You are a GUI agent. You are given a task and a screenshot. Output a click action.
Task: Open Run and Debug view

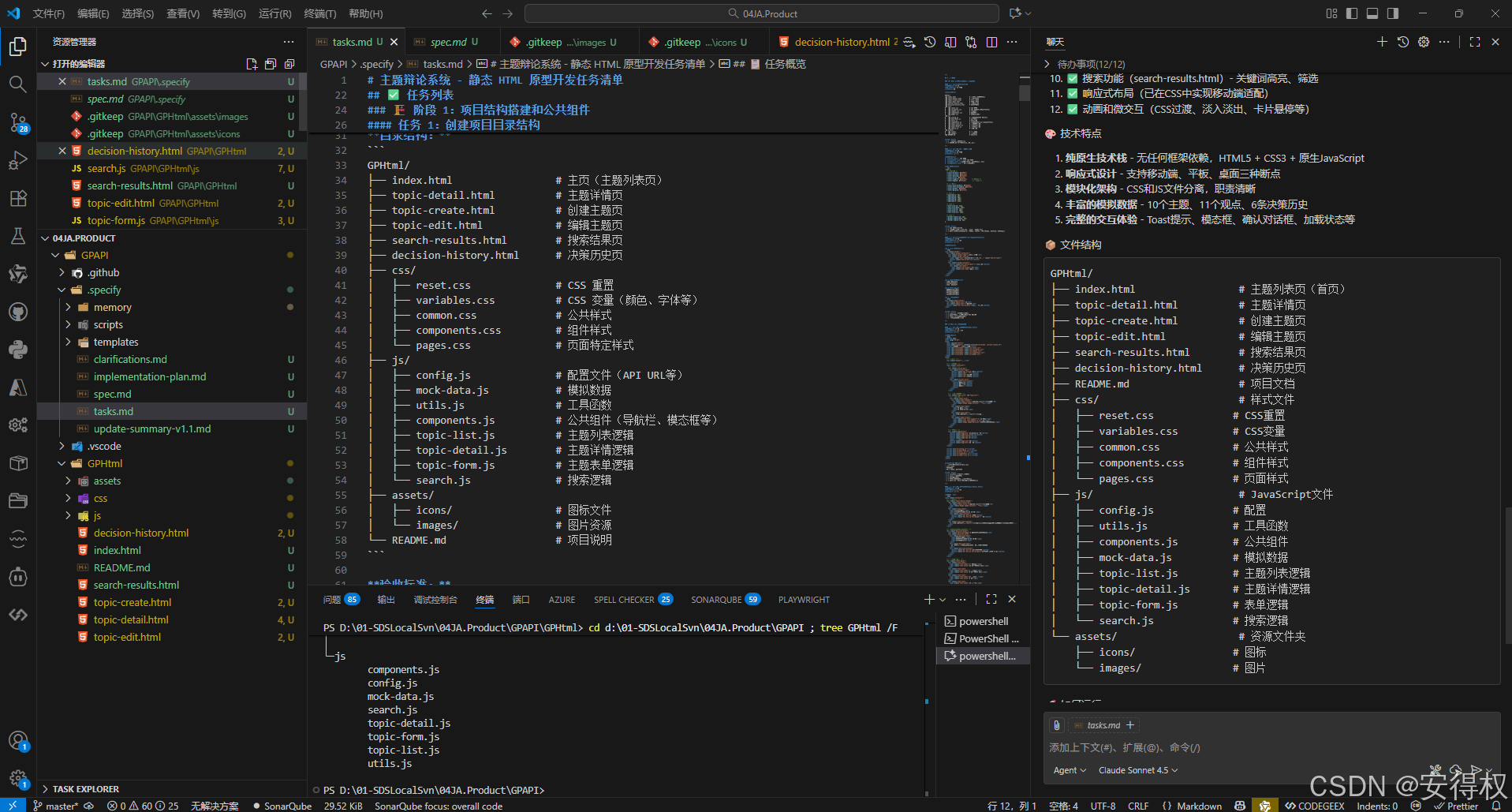click(17, 160)
